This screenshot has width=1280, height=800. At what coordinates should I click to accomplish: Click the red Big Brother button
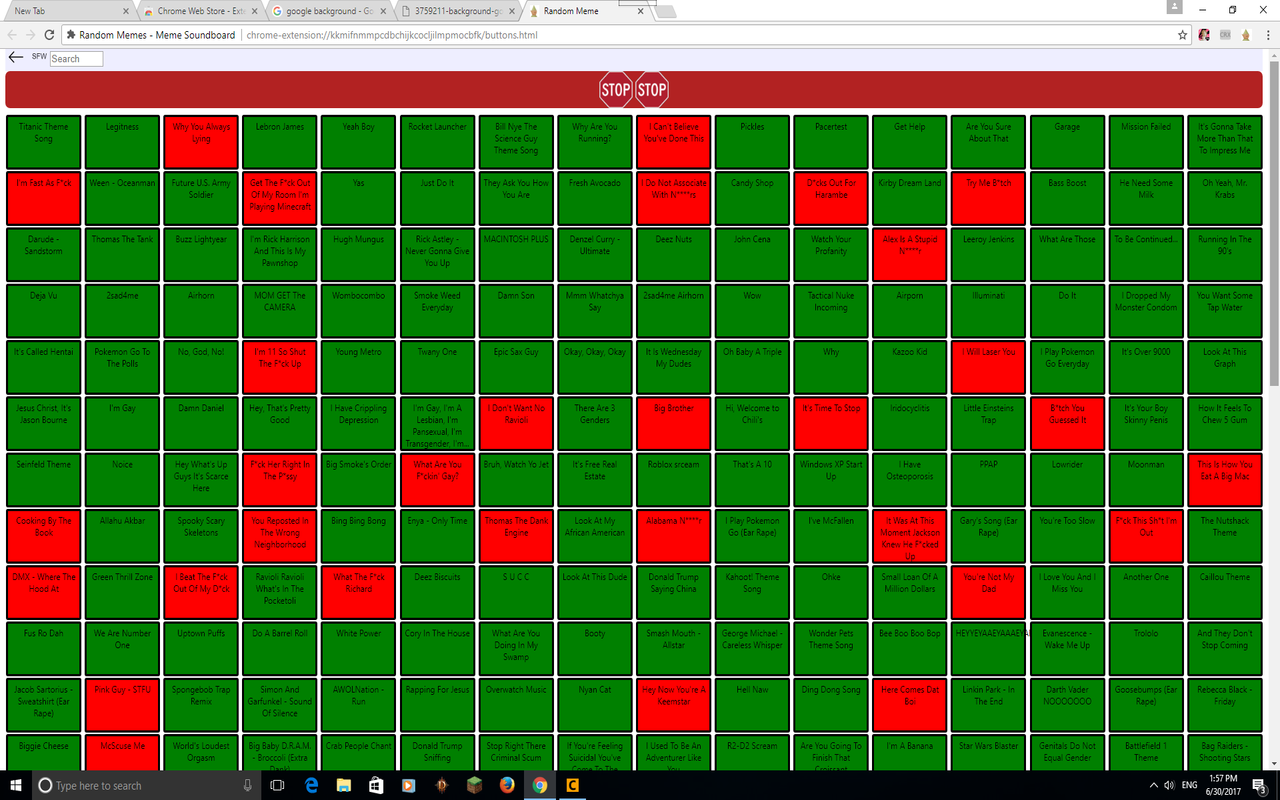click(673, 423)
